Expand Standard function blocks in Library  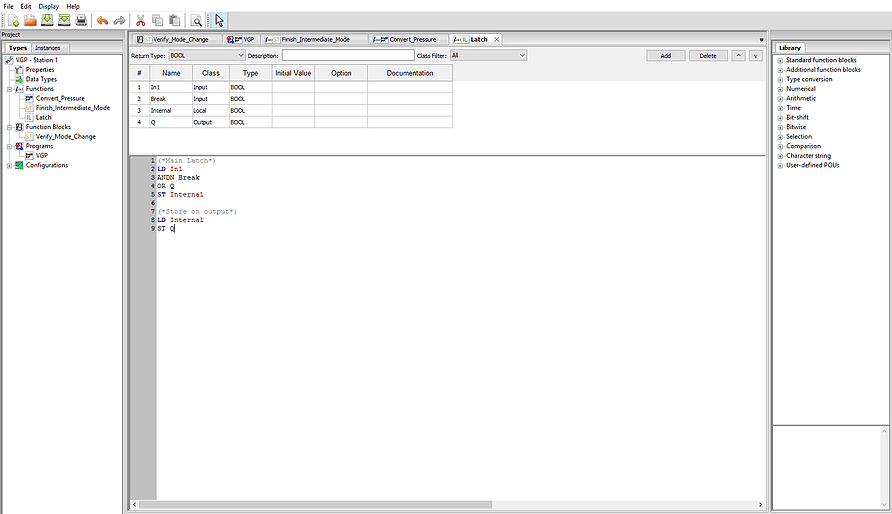point(780,60)
